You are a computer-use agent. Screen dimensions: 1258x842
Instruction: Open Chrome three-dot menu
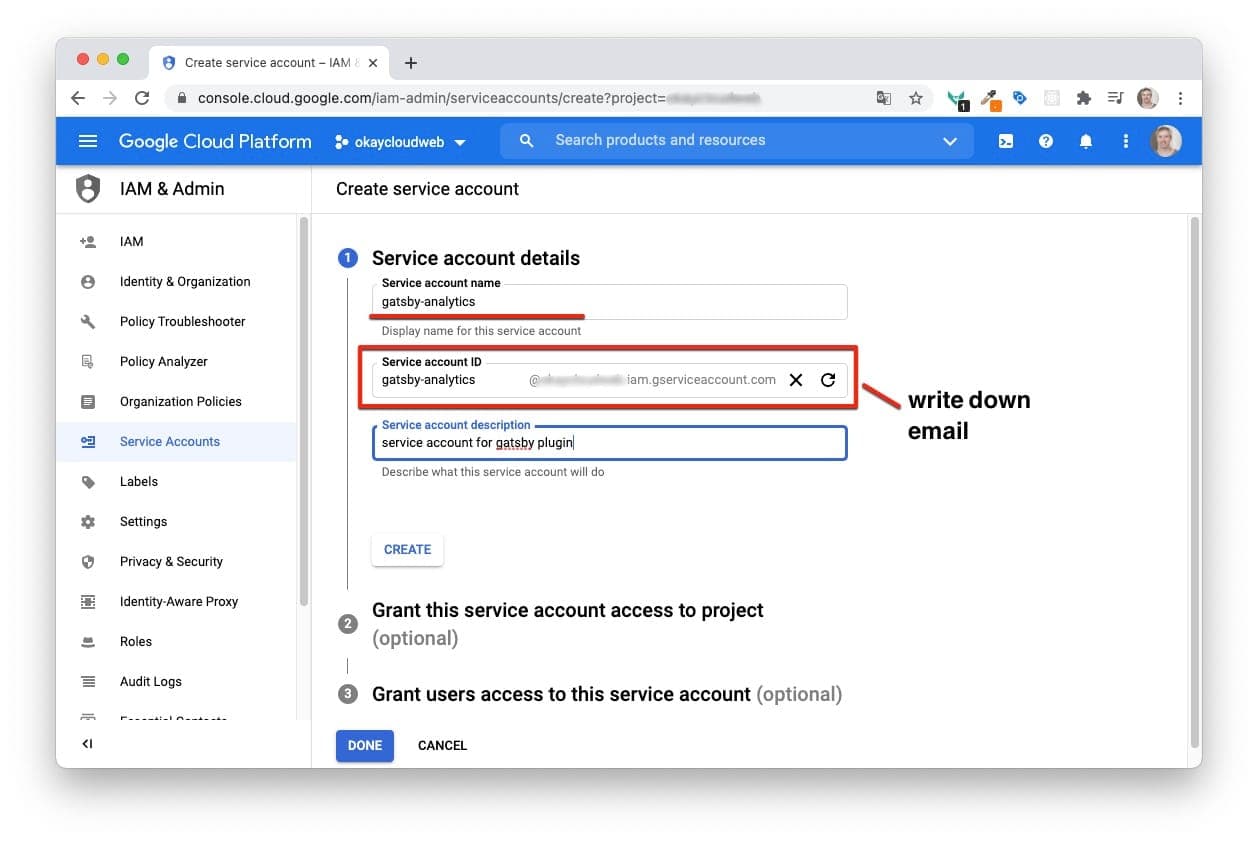pos(1181,98)
